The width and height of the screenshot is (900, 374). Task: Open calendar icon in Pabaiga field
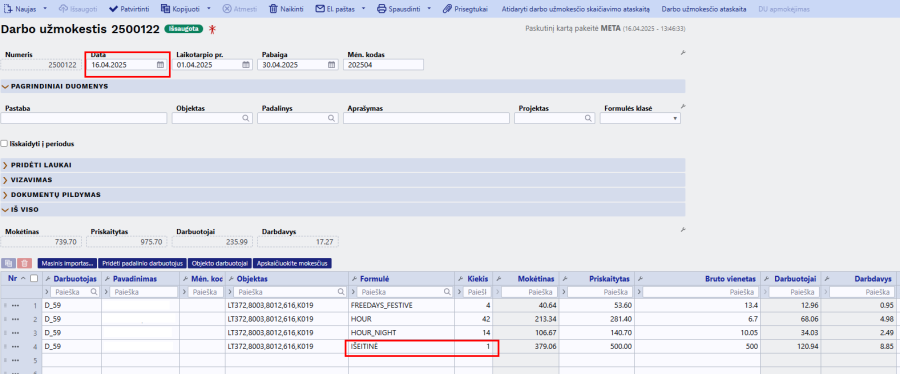(x=331, y=65)
